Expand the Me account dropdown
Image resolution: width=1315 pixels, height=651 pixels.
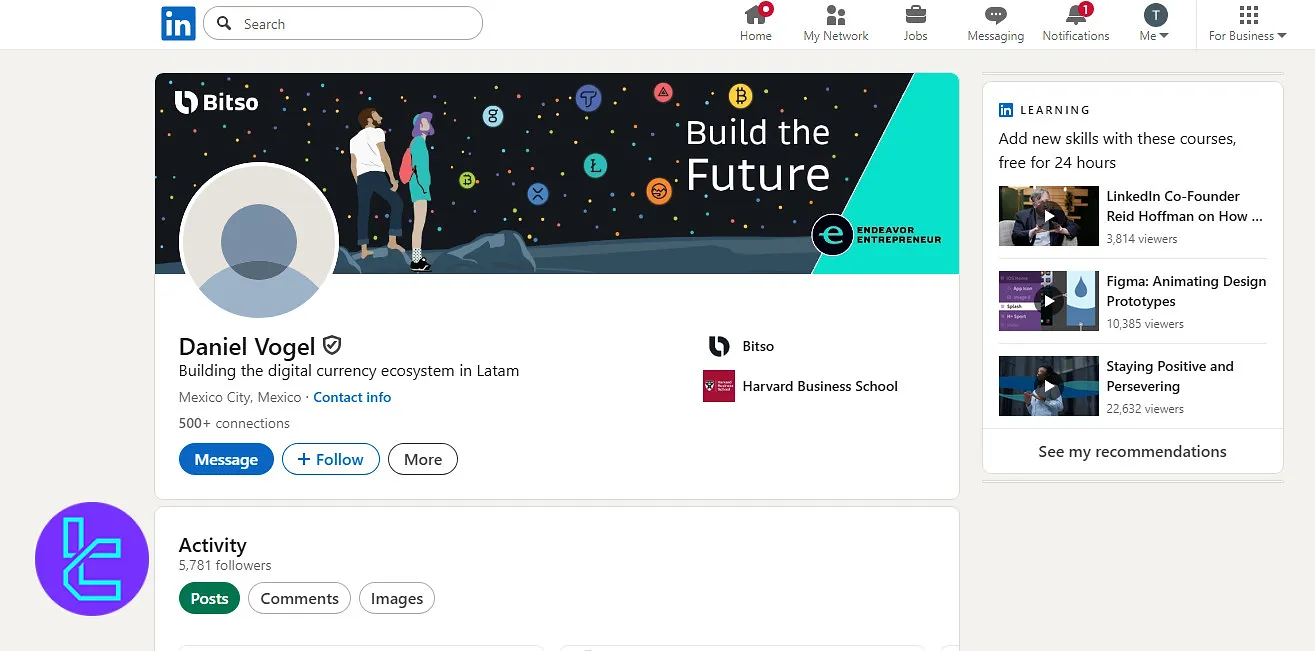point(1155,24)
